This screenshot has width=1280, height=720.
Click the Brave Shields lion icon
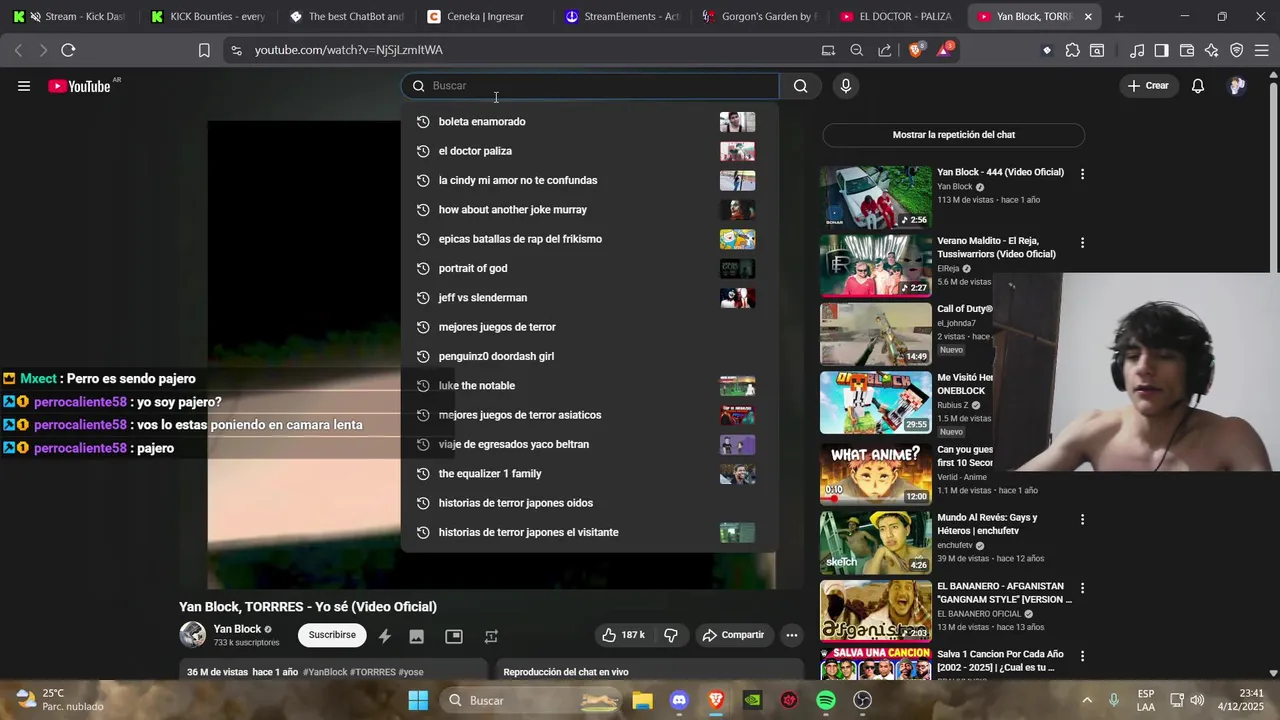coord(915,50)
